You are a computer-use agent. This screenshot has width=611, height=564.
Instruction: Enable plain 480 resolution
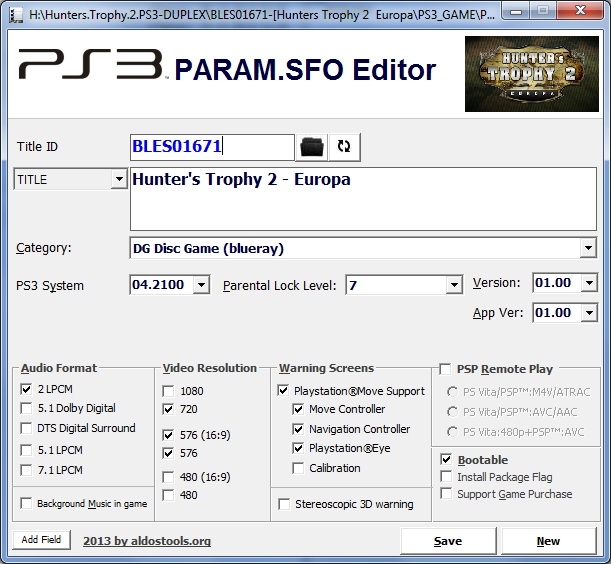click(x=168, y=495)
